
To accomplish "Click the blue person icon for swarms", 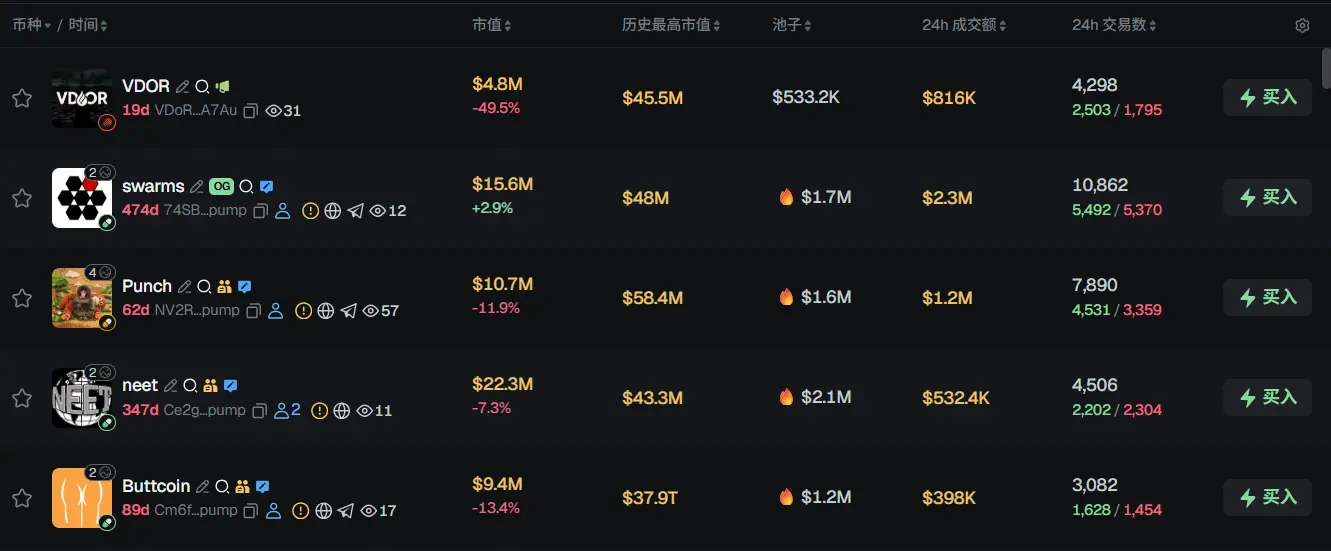I will (282, 211).
